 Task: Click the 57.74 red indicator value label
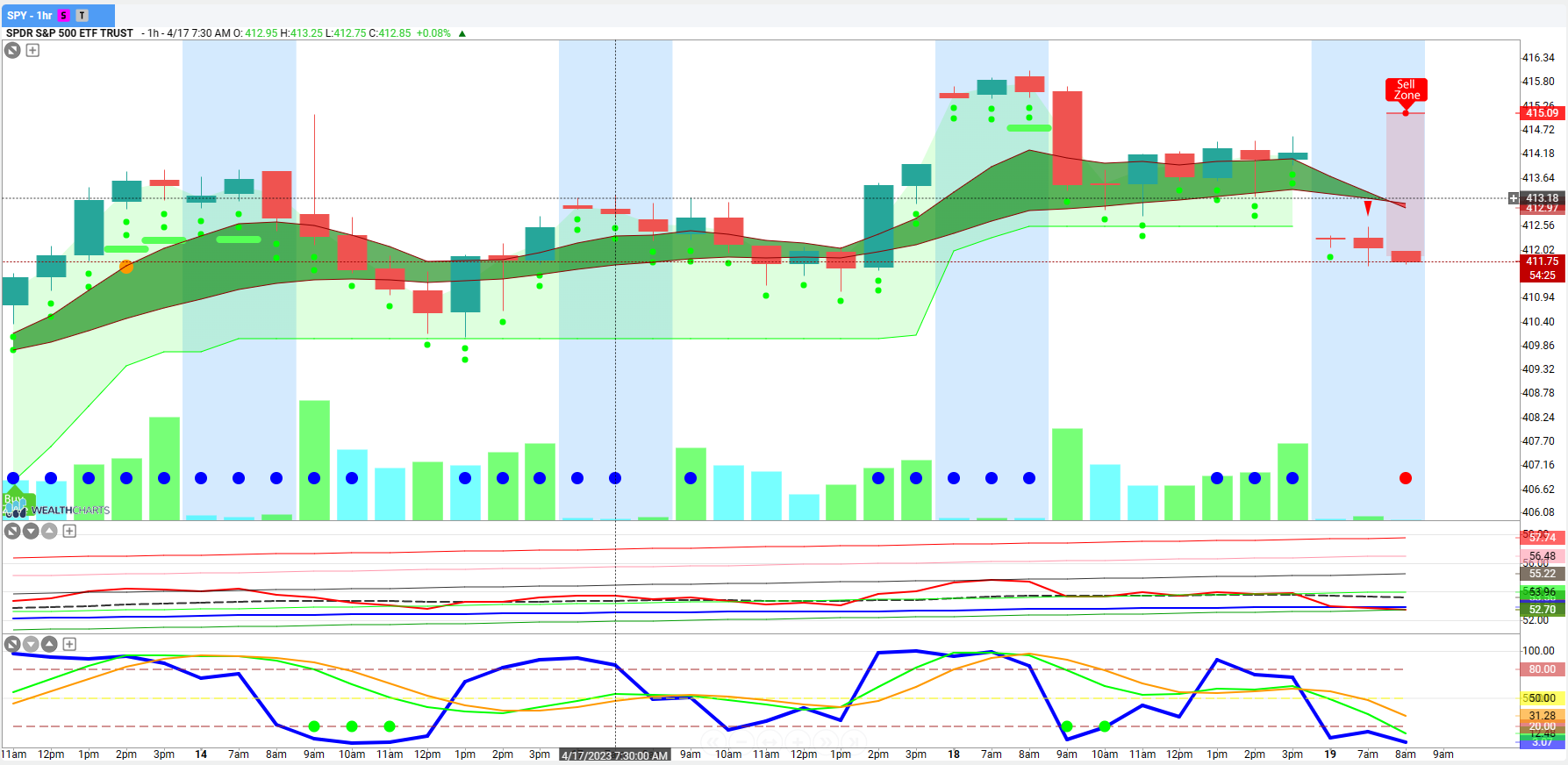click(1542, 538)
